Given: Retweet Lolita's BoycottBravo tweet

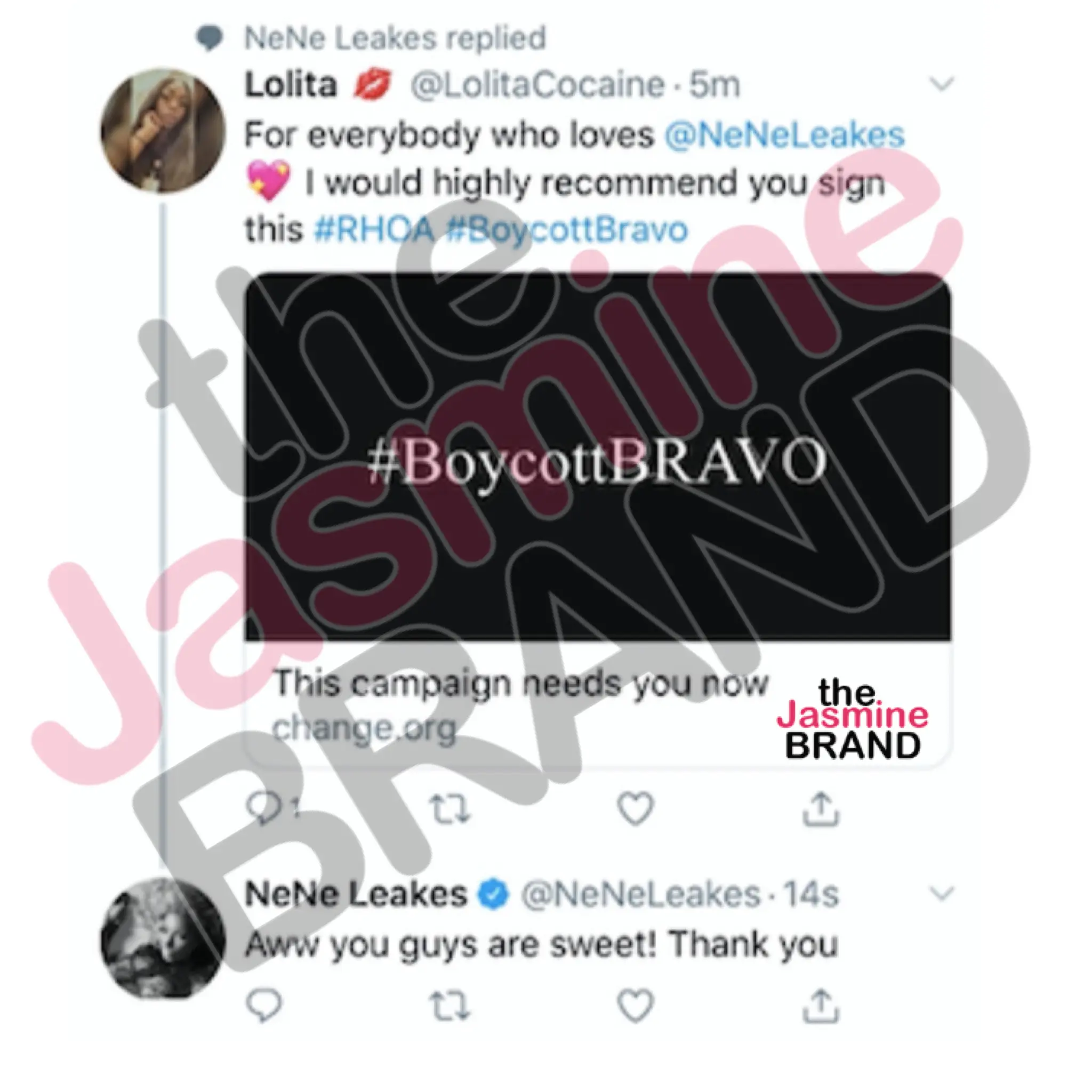Looking at the screenshot, I should coord(449,808).
